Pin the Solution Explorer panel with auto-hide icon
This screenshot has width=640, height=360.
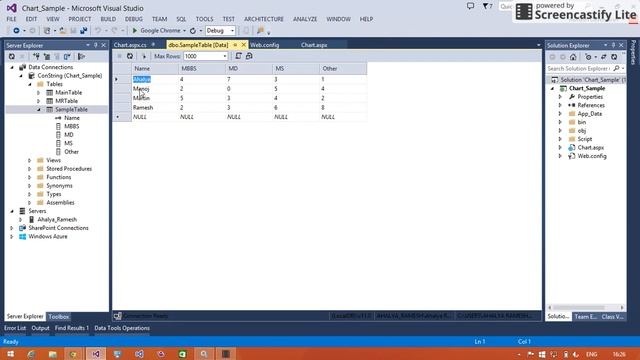(613, 45)
